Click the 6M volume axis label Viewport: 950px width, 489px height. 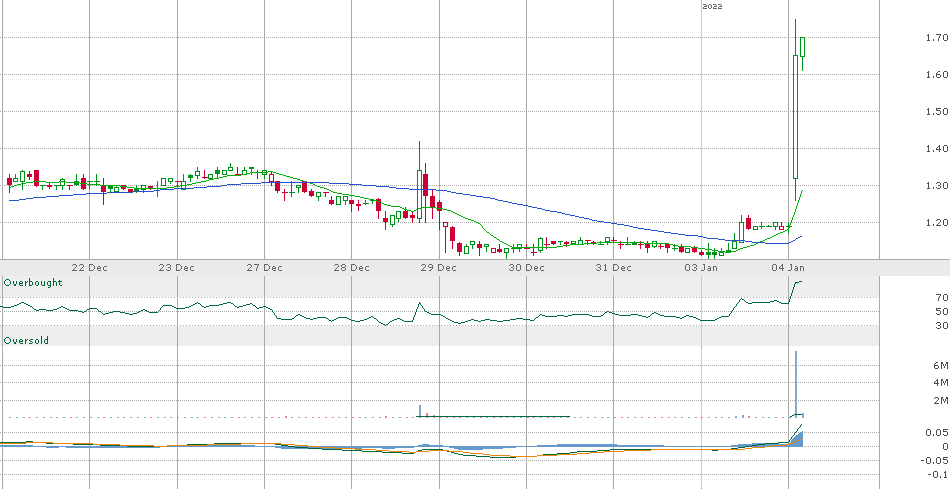(941, 365)
